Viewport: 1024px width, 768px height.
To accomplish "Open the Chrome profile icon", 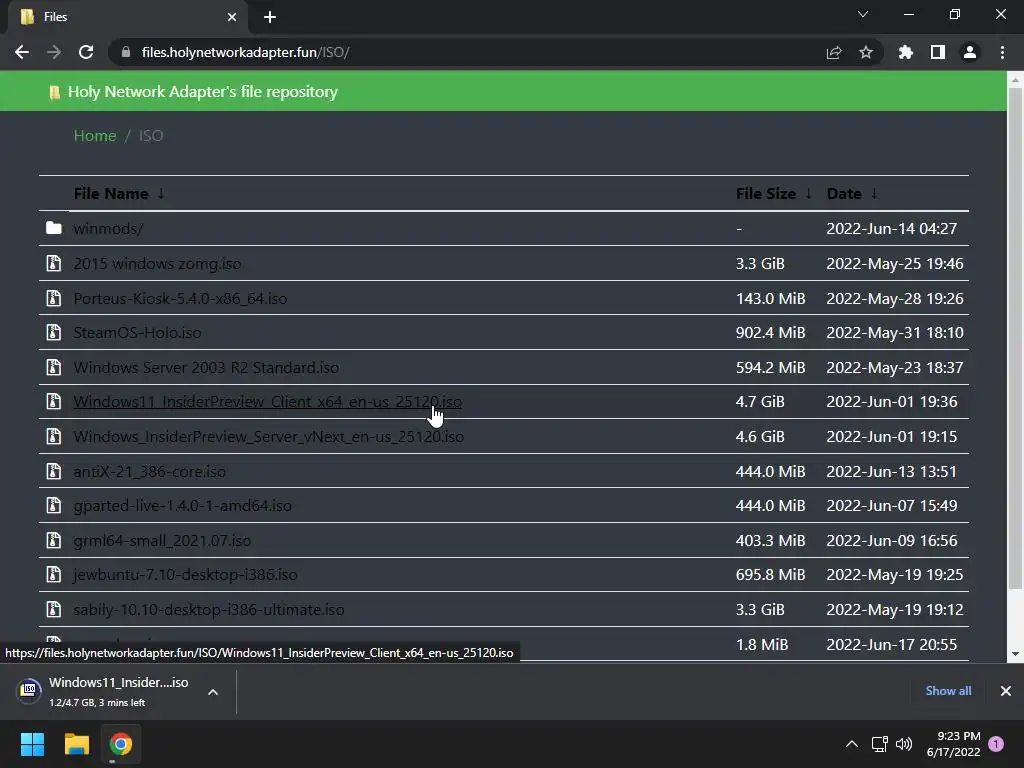I will point(970,52).
